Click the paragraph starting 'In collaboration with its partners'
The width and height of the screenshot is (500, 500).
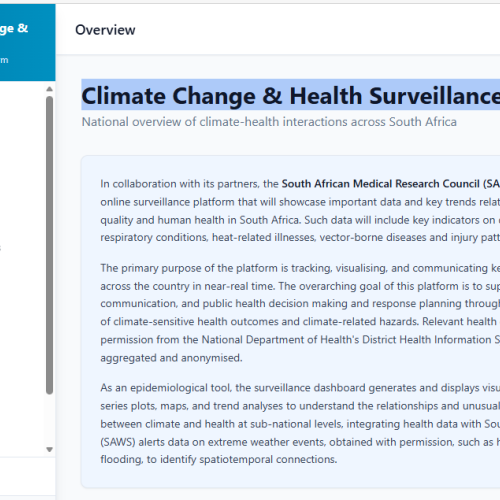click(x=300, y=210)
